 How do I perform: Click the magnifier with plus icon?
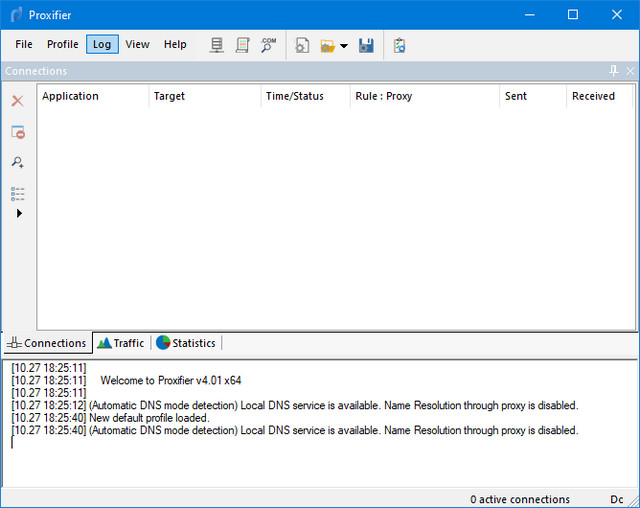tap(17, 162)
